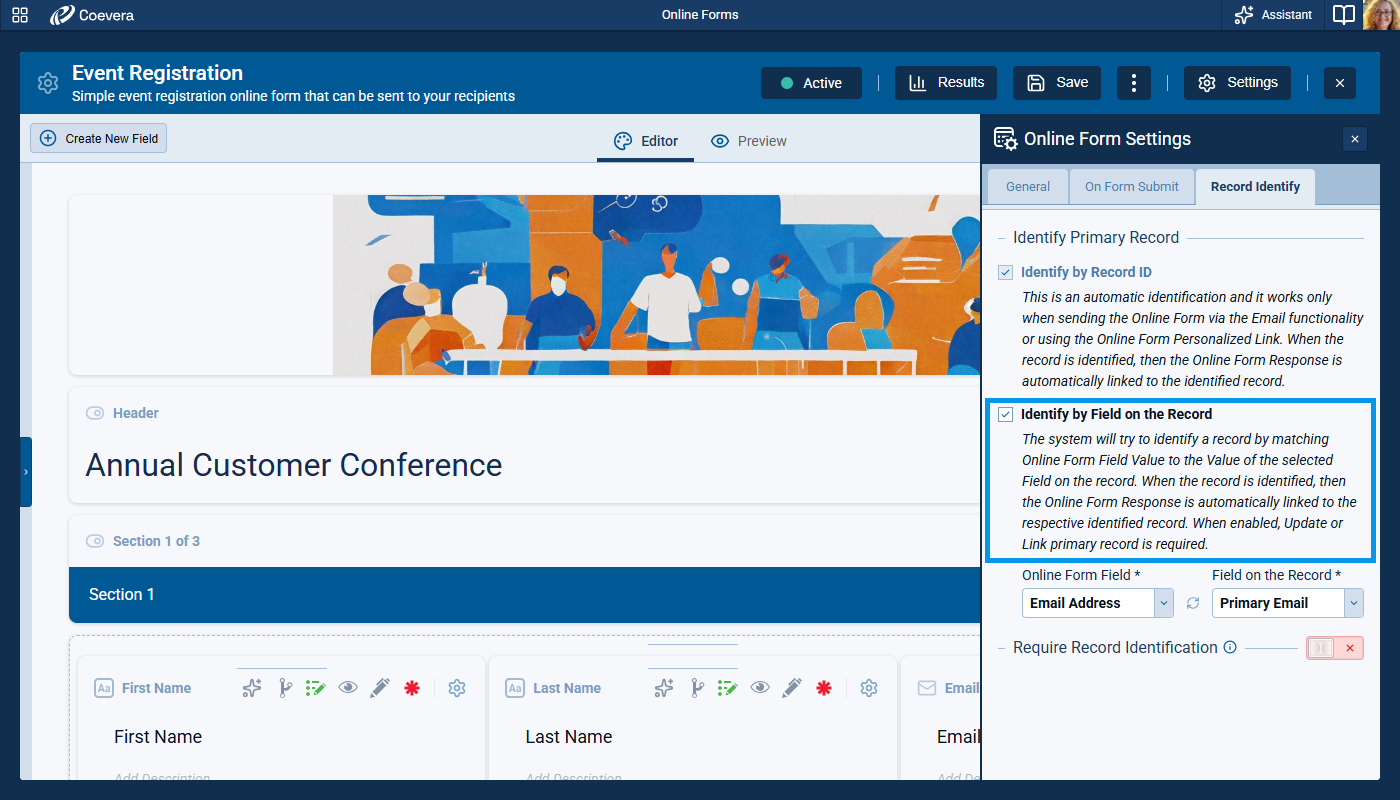Click the pencil edit icon on First Name

point(379,688)
